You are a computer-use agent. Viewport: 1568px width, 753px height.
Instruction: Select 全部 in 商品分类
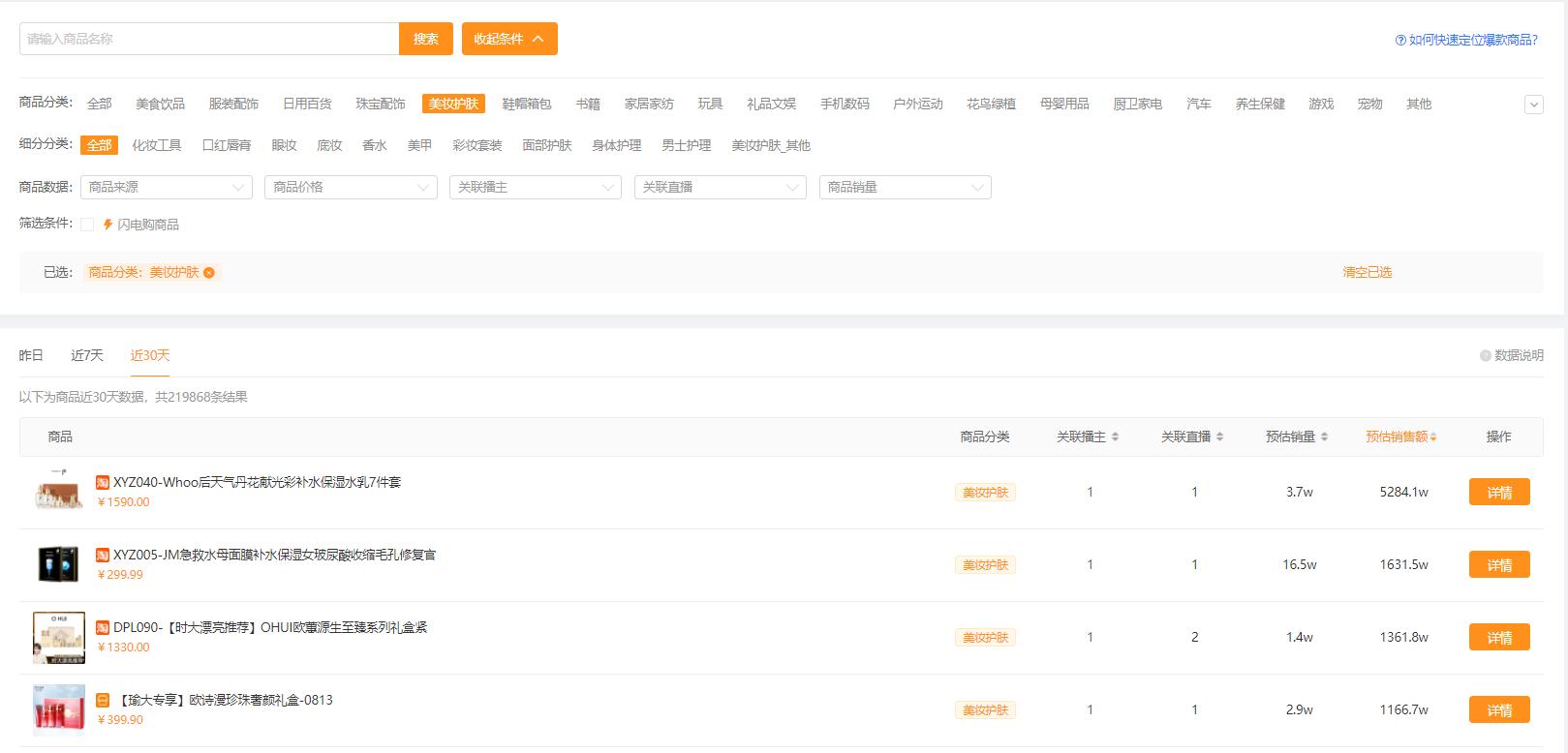(x=100, y=104)
